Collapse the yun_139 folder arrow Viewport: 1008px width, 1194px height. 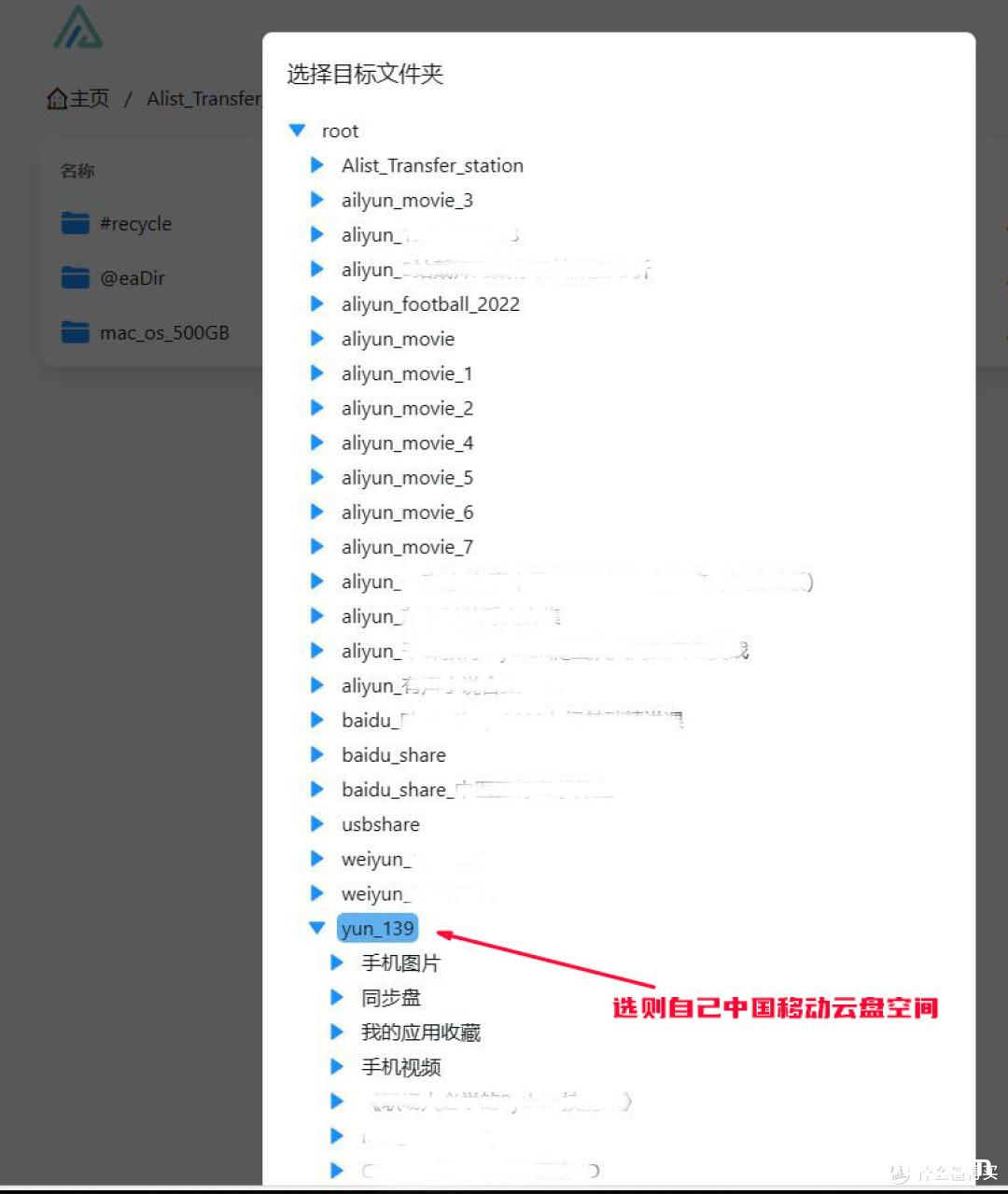[x=316, y=928]
